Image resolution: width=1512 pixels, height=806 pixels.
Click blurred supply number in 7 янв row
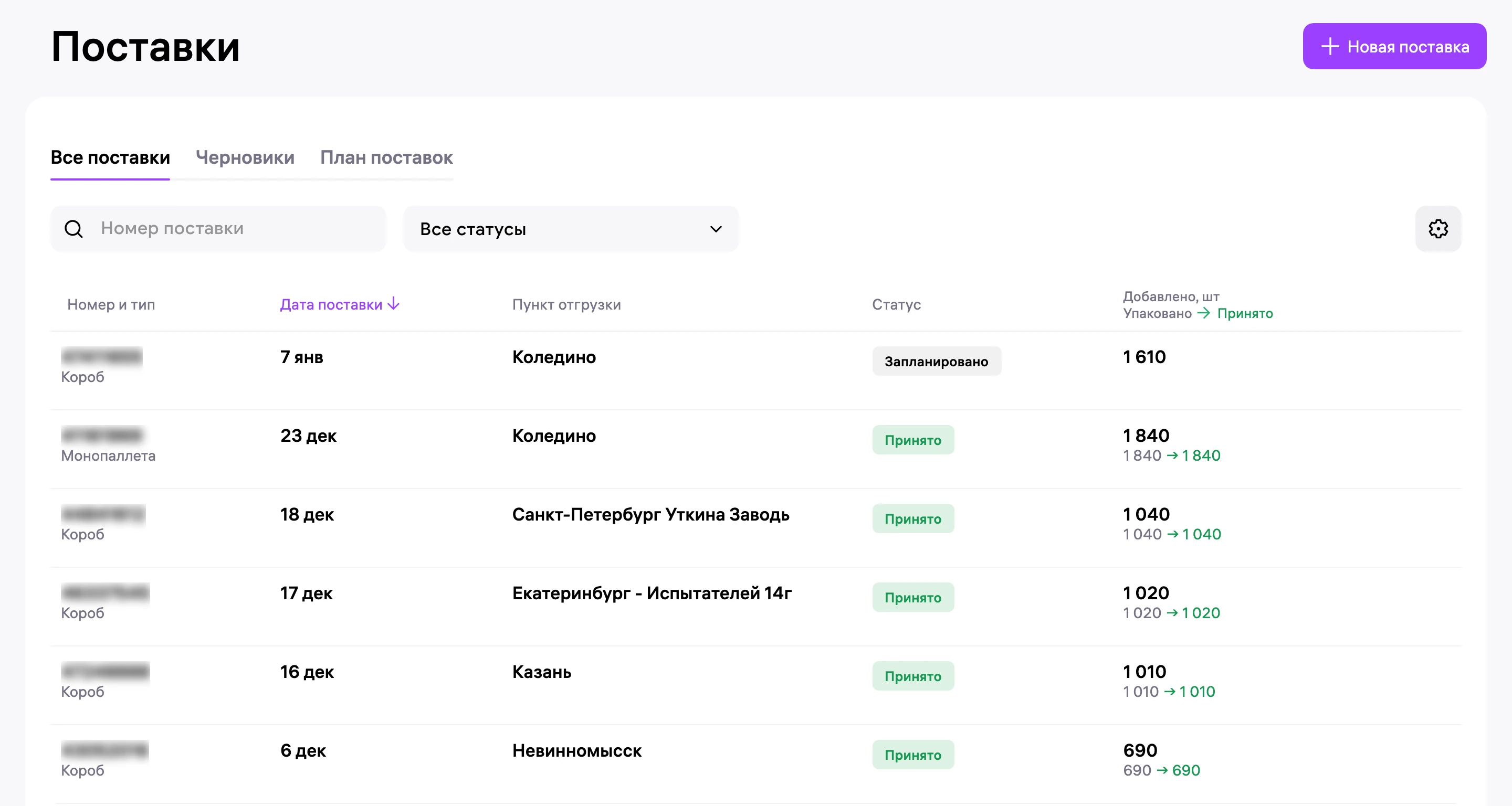coord(102,357)
